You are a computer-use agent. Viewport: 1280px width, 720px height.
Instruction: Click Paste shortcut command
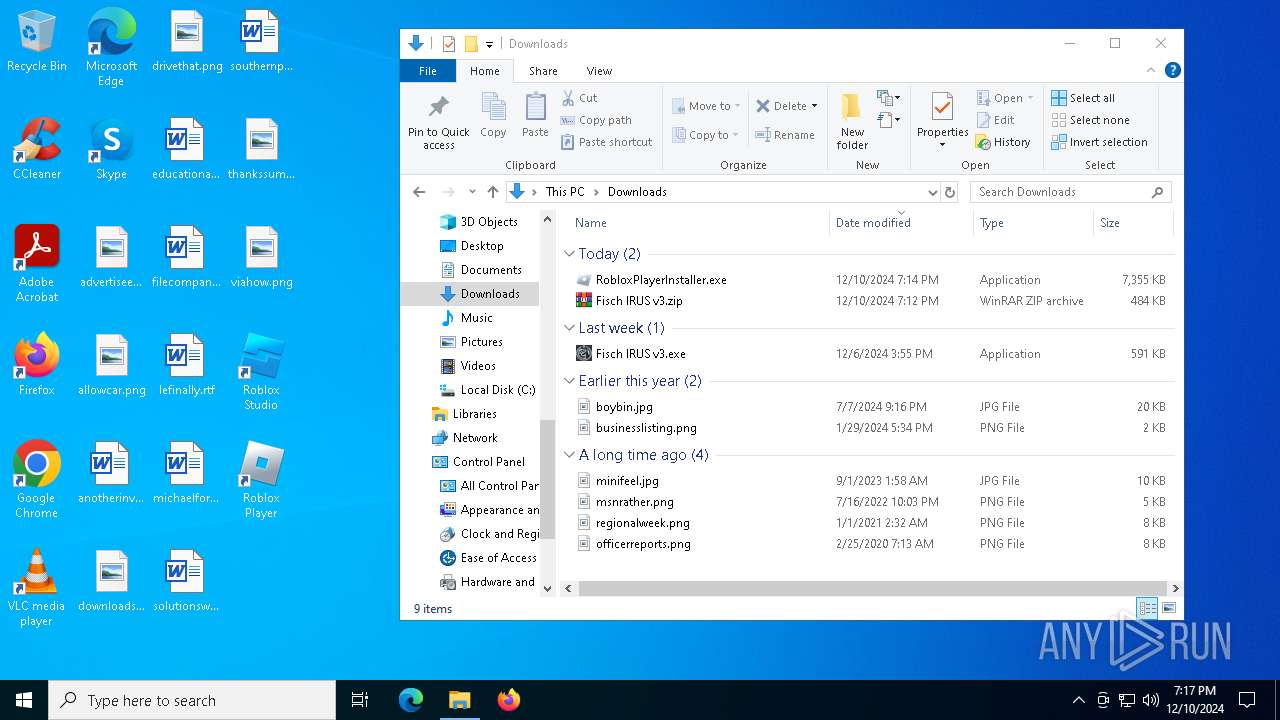606,142
